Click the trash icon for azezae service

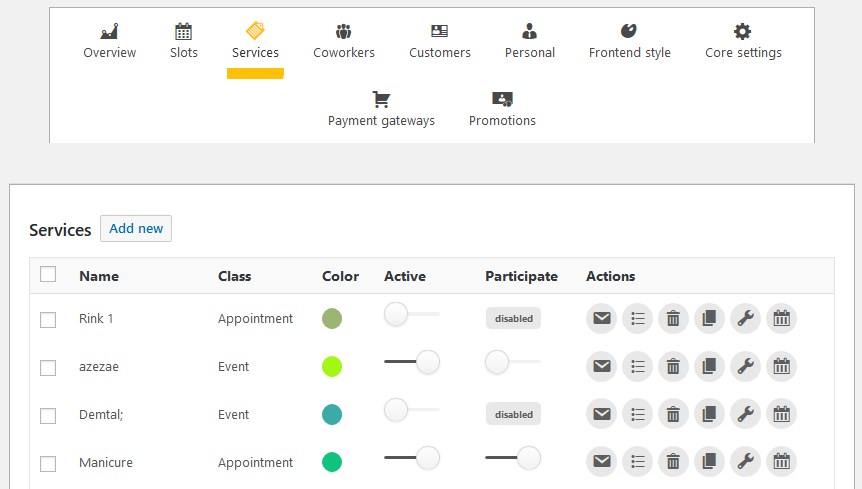[x=673, y=366]
